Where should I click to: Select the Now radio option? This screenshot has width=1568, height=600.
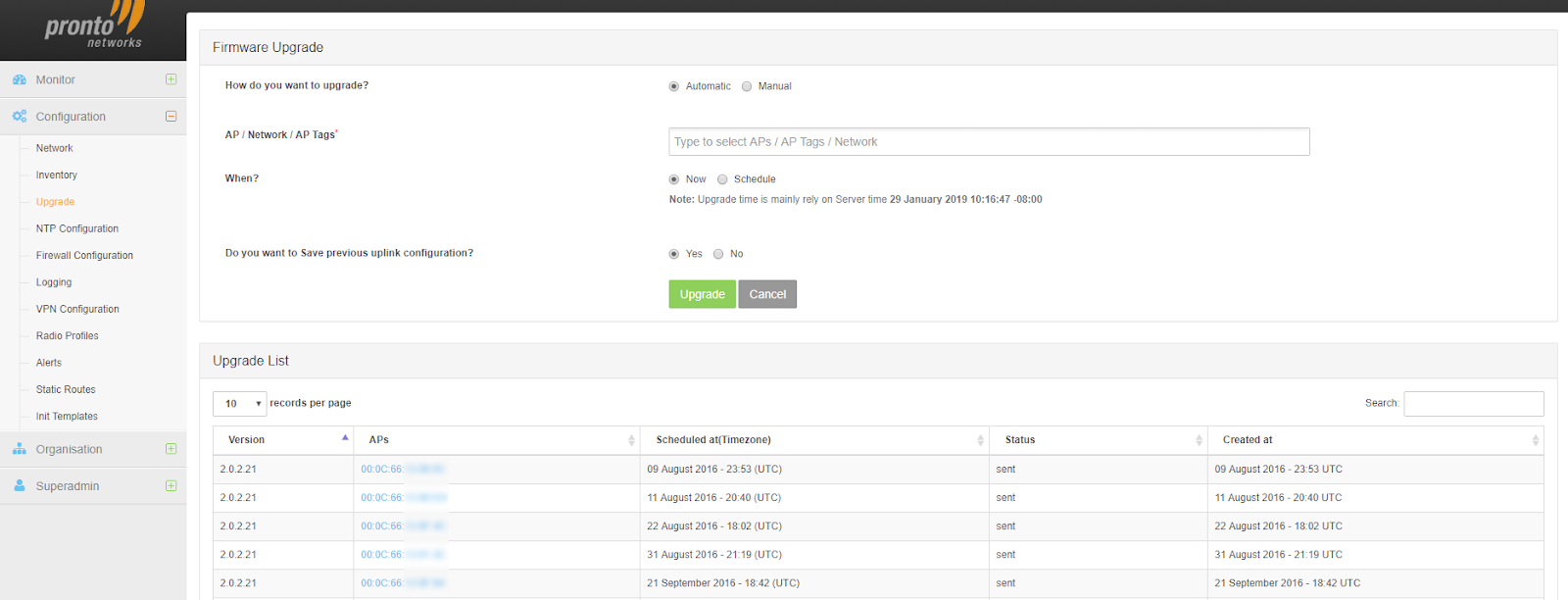[x=674, y=179]
